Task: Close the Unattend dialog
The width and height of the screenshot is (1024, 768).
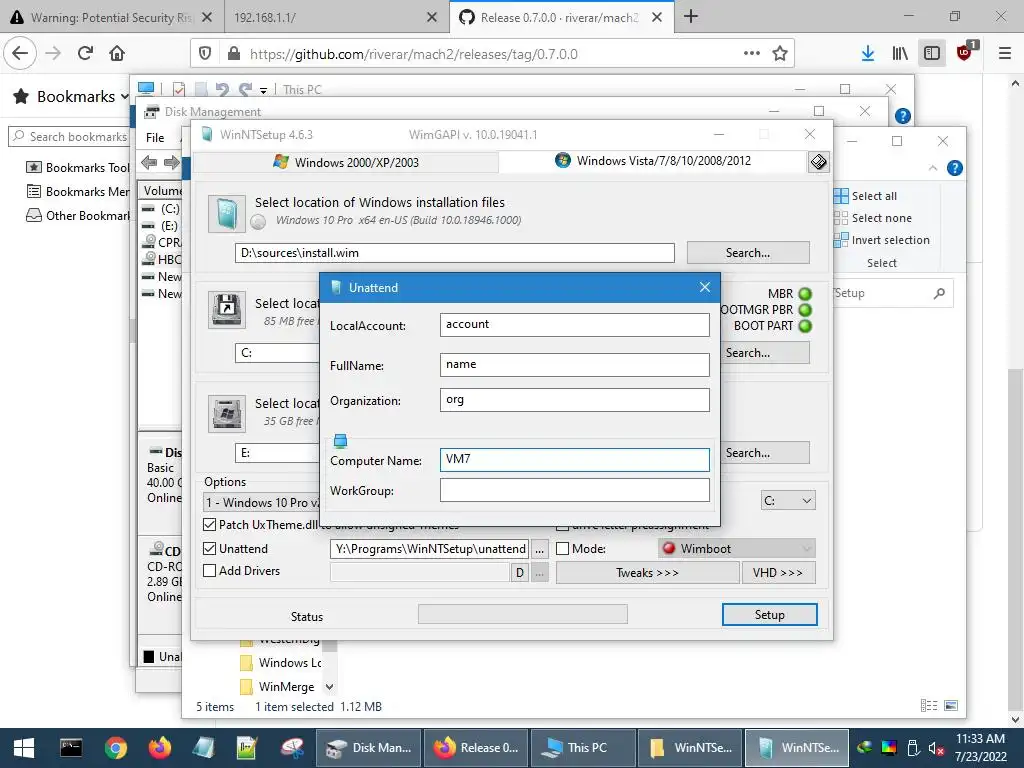Action: point(705,287)
